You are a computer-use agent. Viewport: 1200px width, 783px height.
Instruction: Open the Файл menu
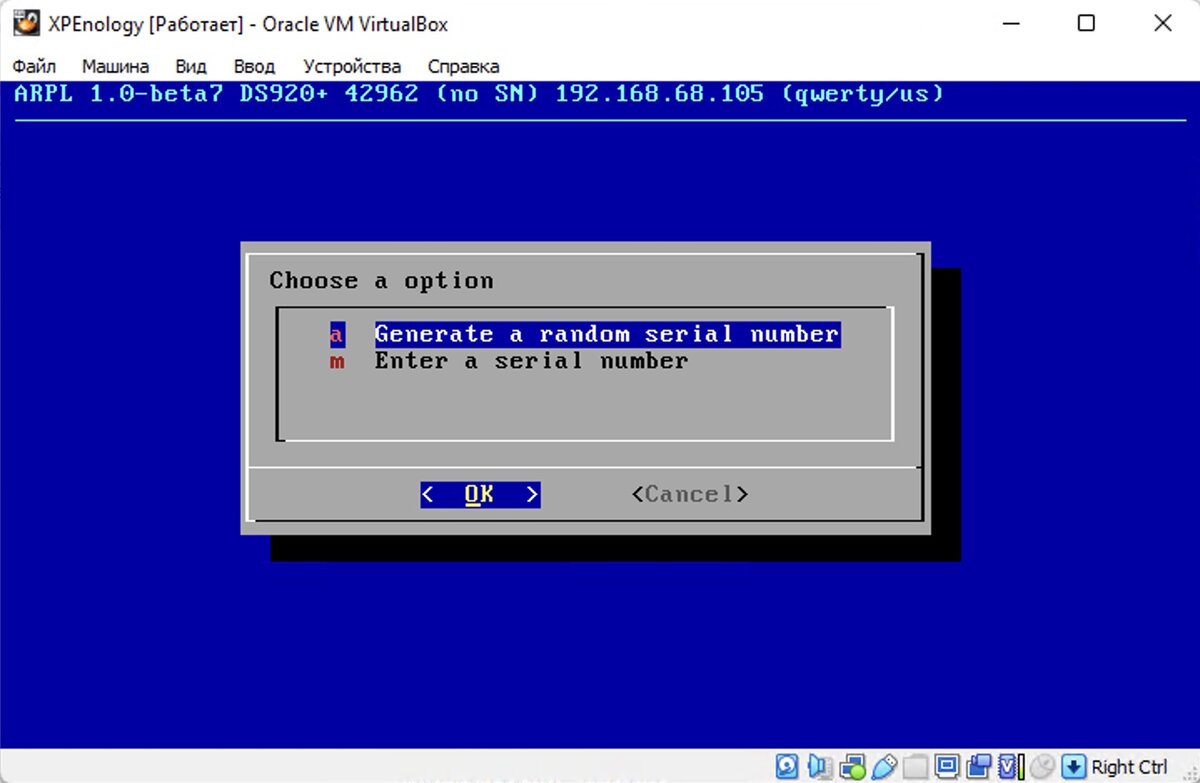pyautogui.click(x=35, y=66)
